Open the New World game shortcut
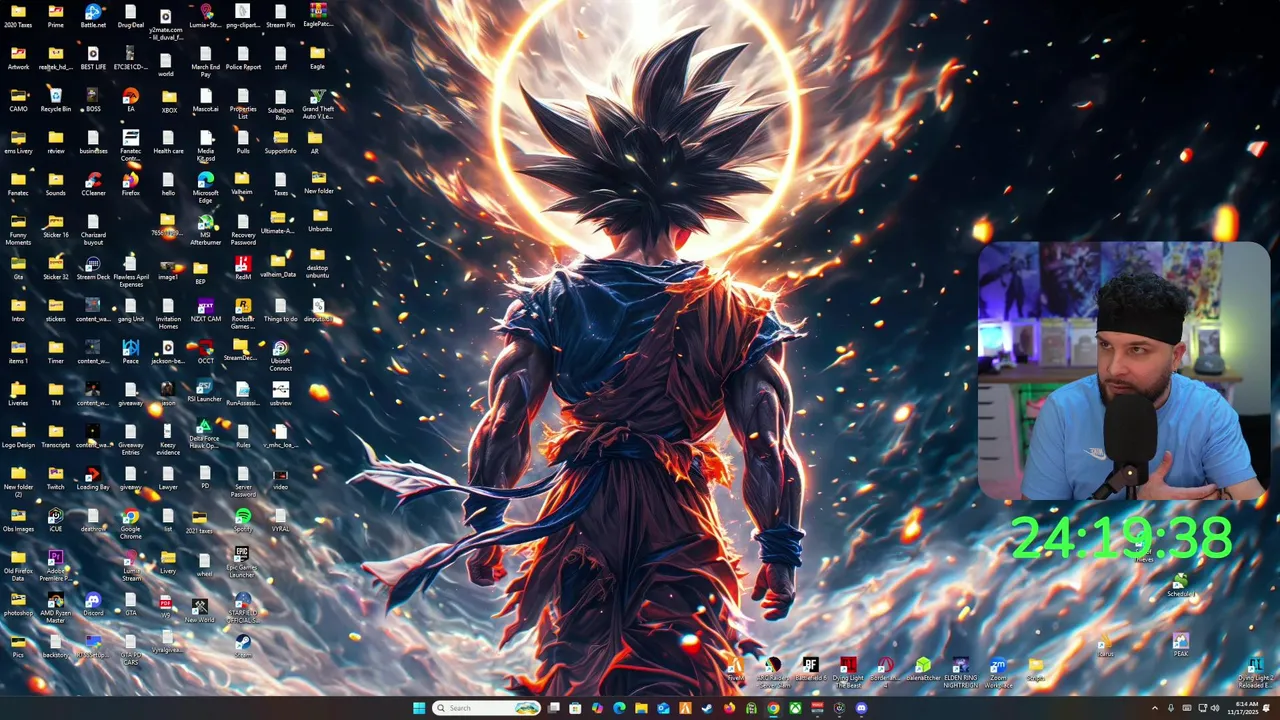 [x=199, y=609]
